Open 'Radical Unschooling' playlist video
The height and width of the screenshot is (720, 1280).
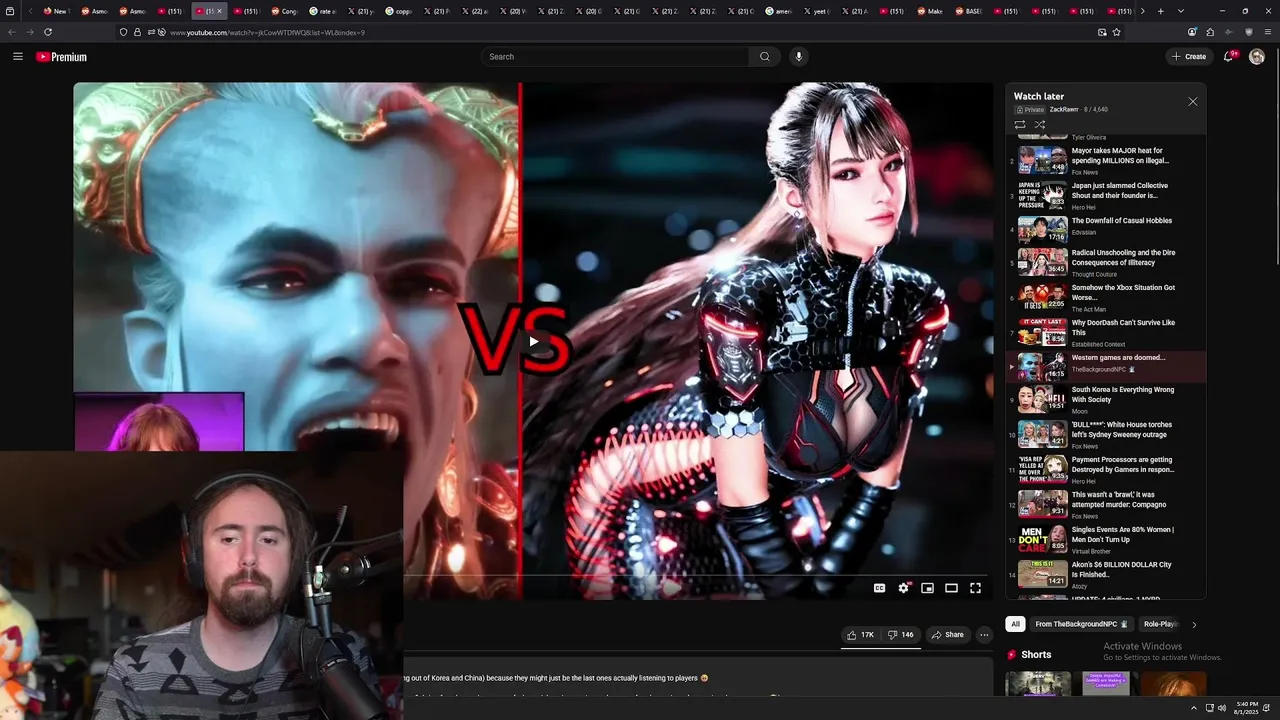pyautogui.click(x=1106, y=262)
